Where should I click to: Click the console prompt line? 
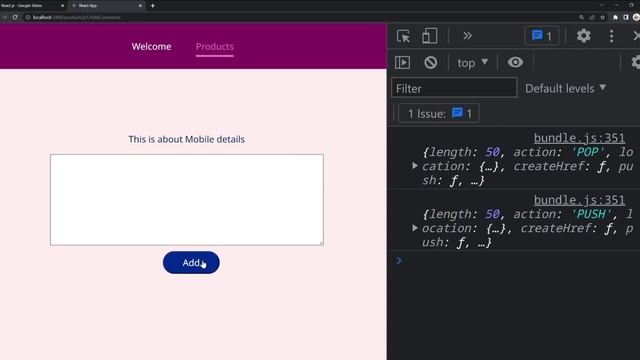point(513,260)
